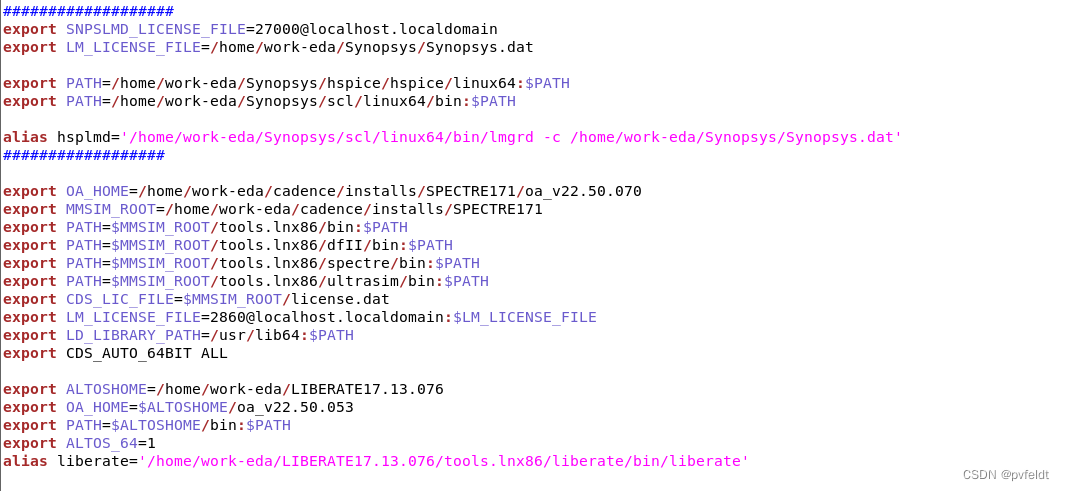
Task: Click the hsplmd alias name
Action: pyautogui.click(x=83, y=137)
